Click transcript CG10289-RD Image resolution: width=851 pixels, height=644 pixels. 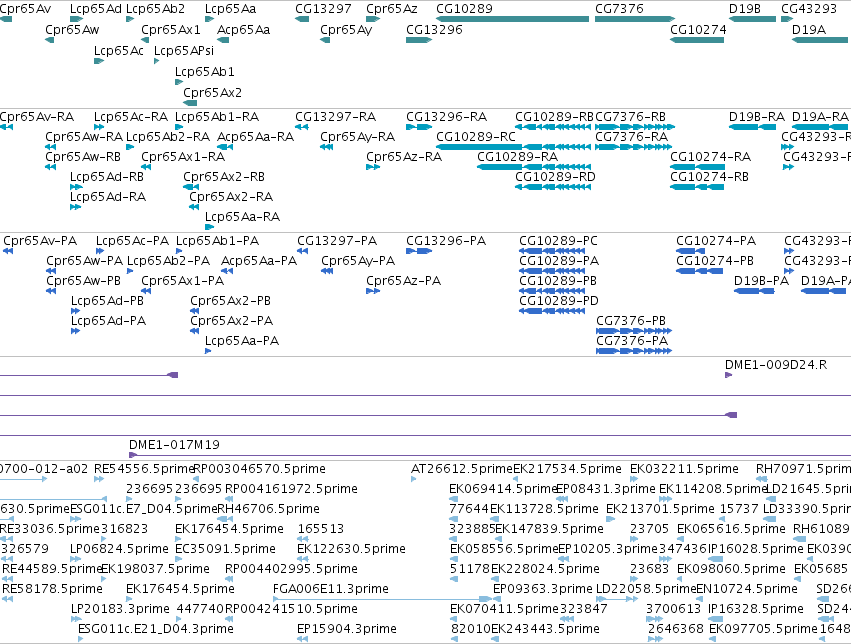point(555,177)
